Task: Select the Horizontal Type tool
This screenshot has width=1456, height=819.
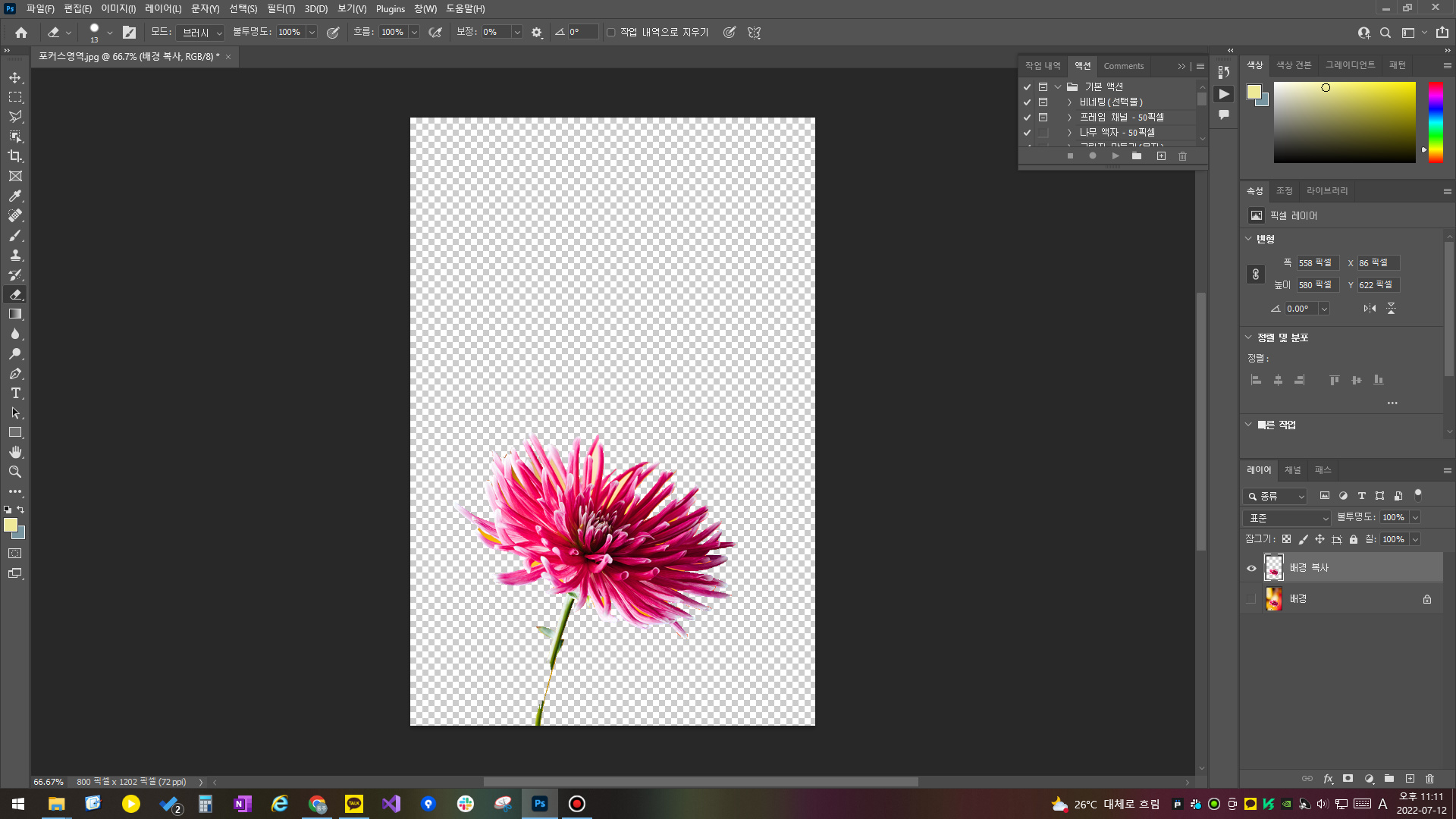Action: click(15, 393)
